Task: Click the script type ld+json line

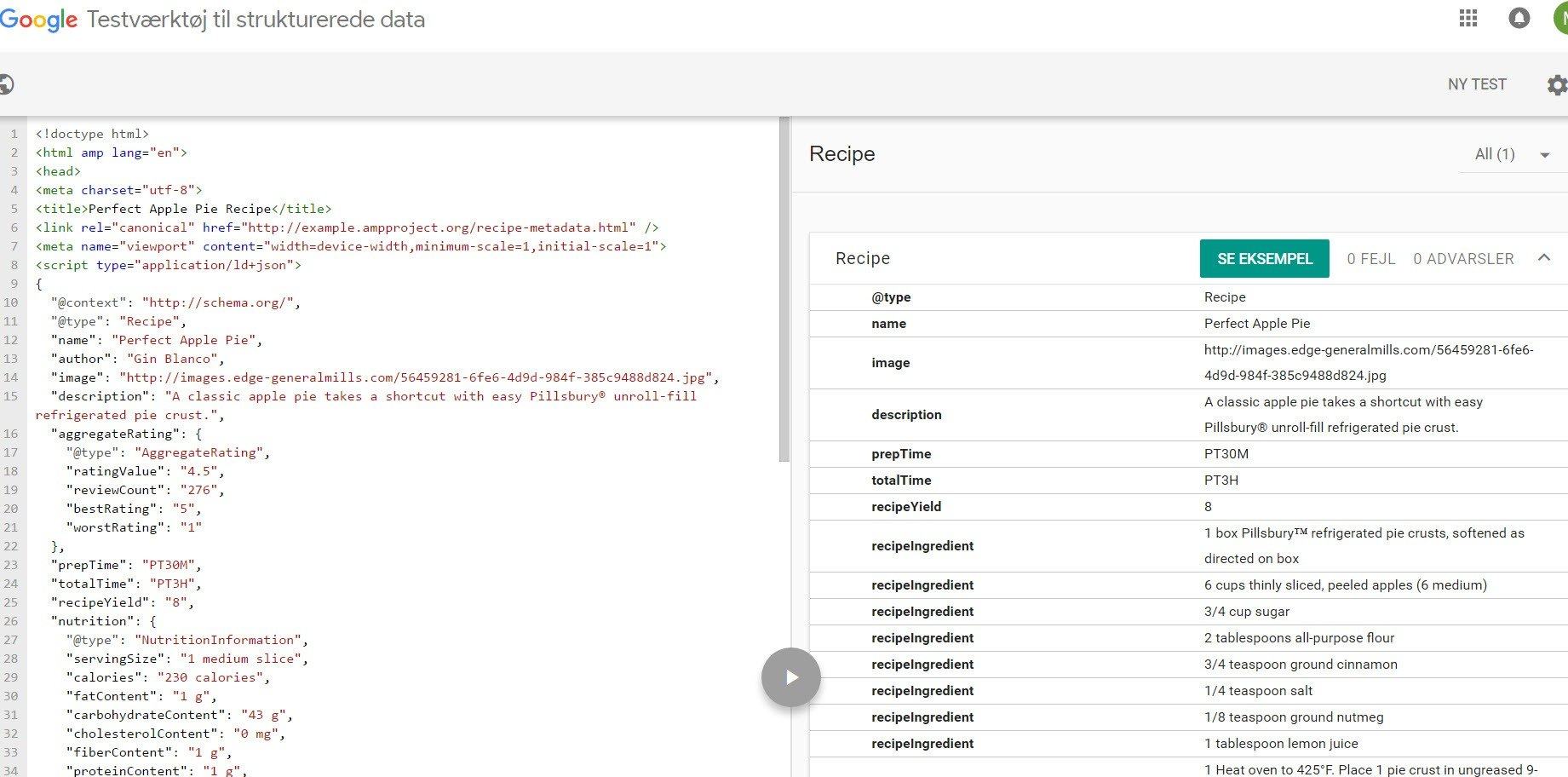Action: point(168,265)
